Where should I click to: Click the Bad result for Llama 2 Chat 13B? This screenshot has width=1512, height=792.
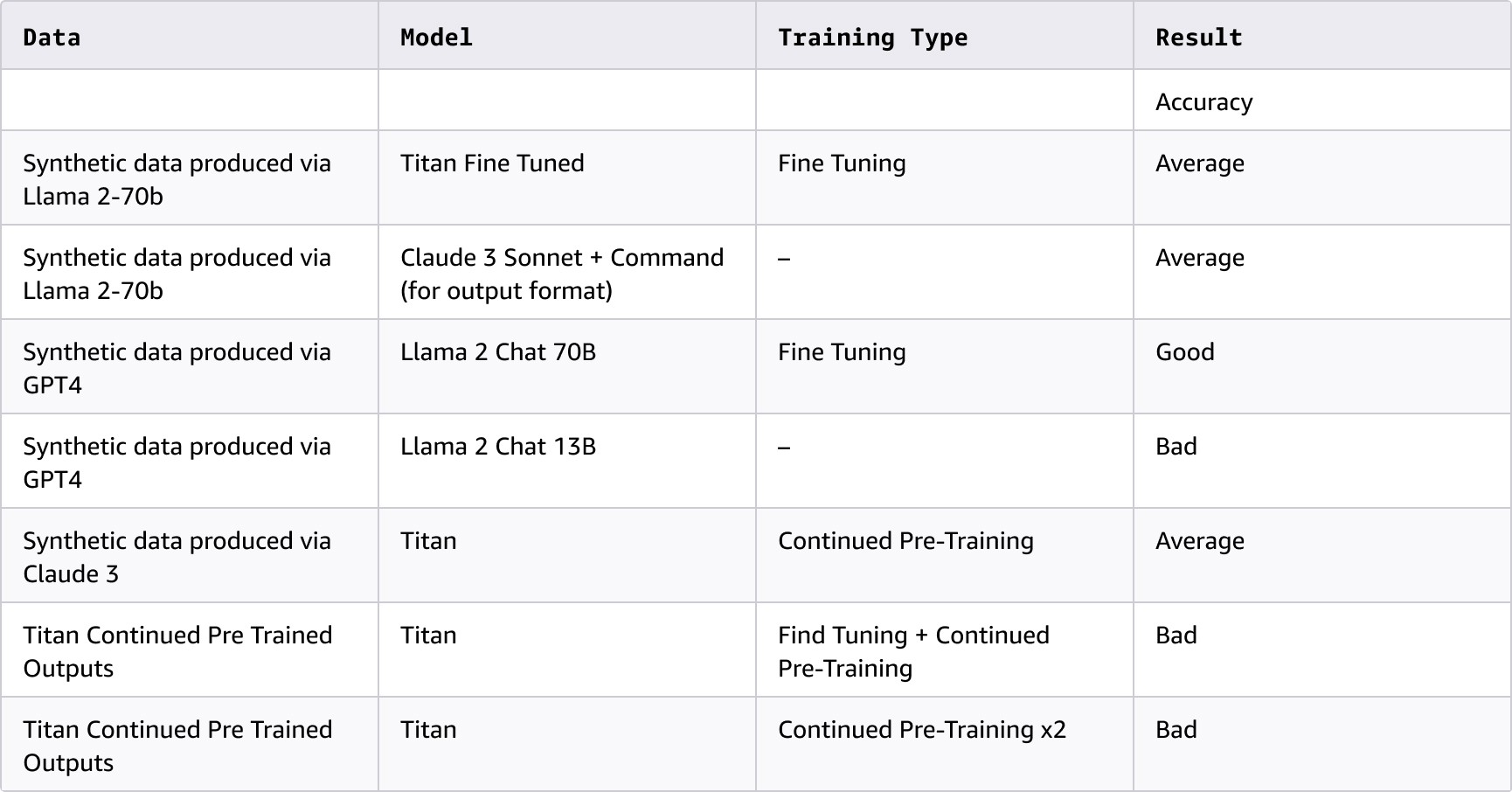pos(1176,447)
